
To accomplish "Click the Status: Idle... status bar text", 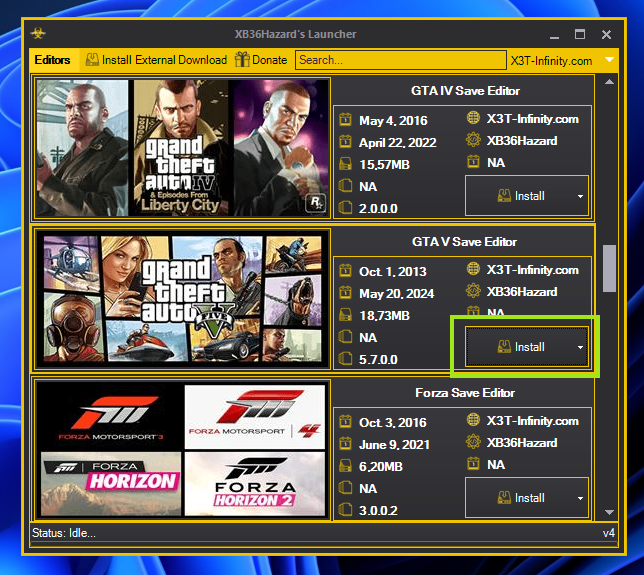I will (64, 533).
